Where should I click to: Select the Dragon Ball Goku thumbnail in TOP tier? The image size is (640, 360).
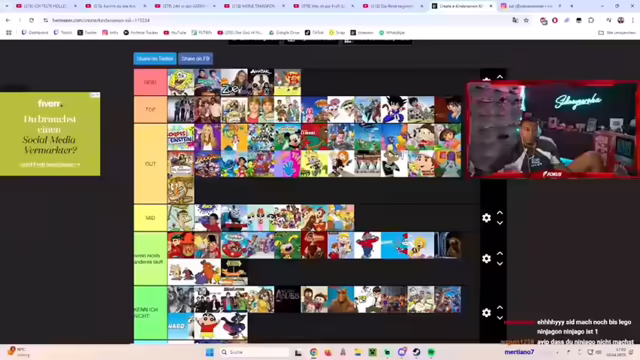pos(394,109)
